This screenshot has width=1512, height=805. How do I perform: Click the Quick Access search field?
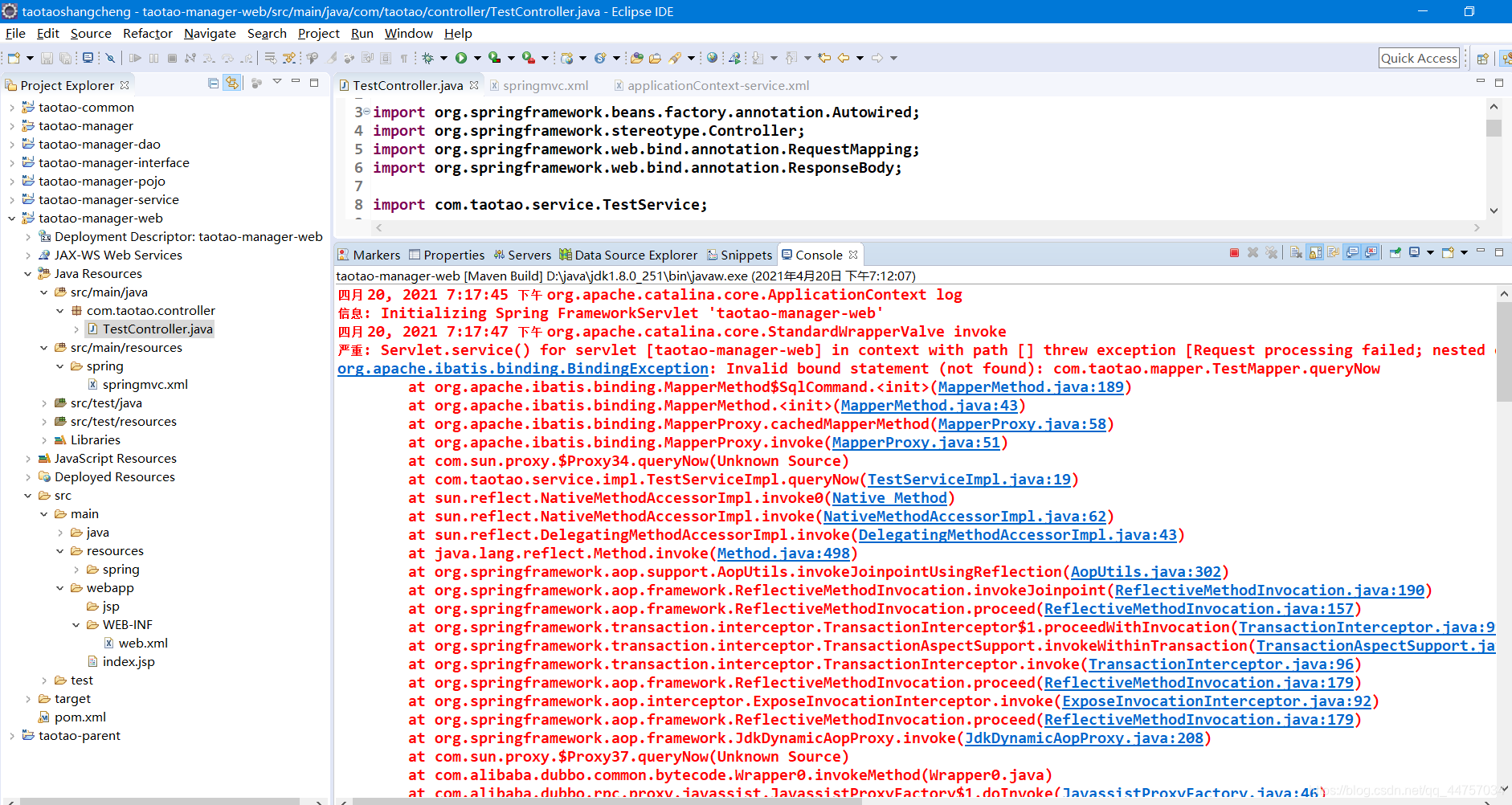tap(1419, 58)
